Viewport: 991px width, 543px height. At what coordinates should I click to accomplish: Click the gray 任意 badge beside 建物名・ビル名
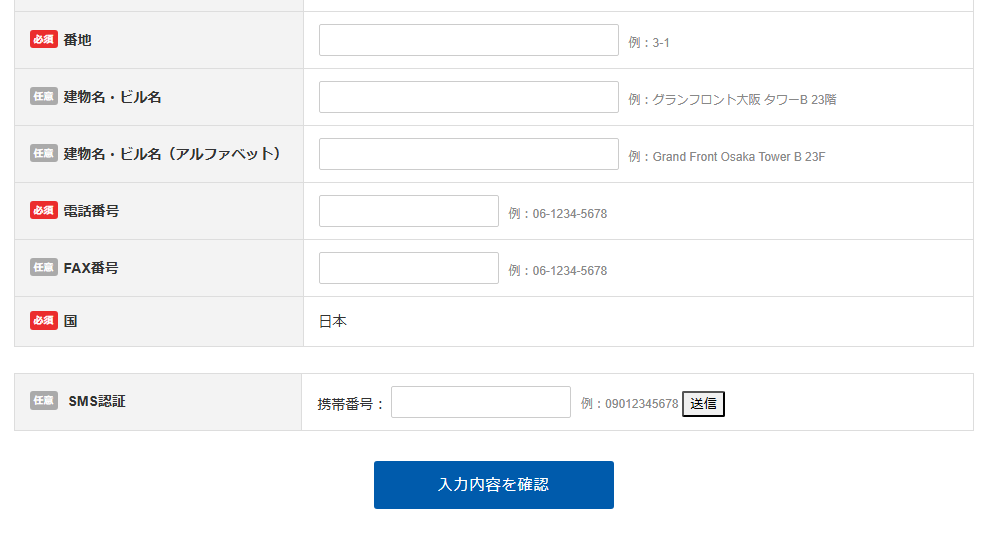point(44,97)
